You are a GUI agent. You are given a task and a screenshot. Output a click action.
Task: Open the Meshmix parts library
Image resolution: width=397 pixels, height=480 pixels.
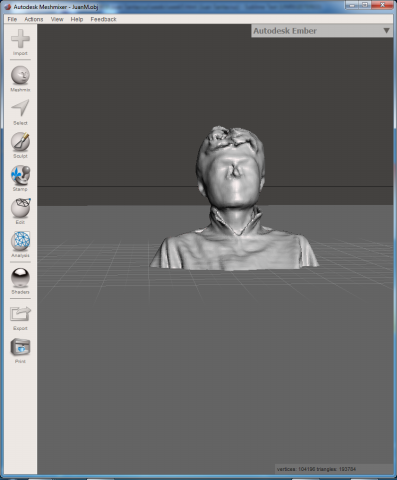[20, 79]
